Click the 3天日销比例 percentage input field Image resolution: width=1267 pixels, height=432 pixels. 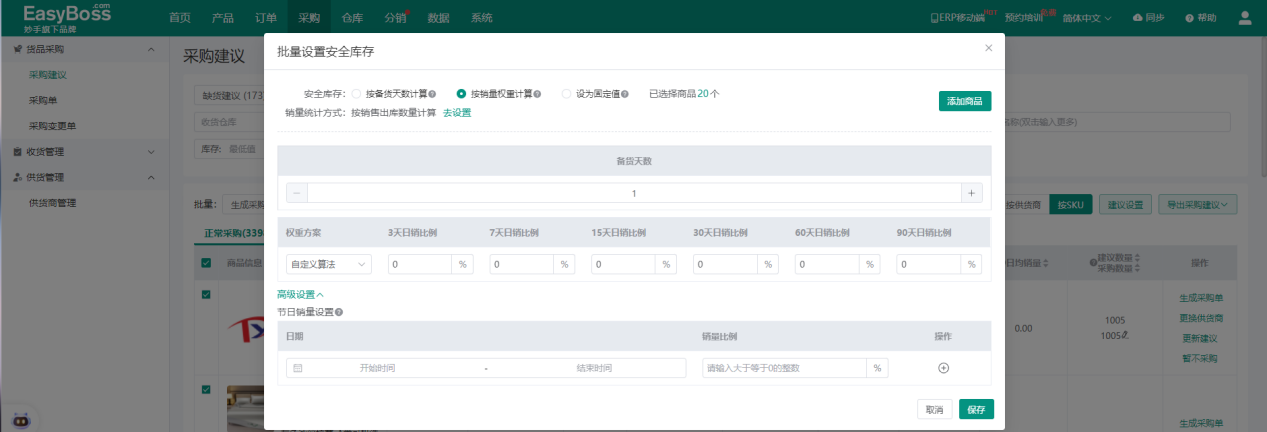[x=420, y=264]
